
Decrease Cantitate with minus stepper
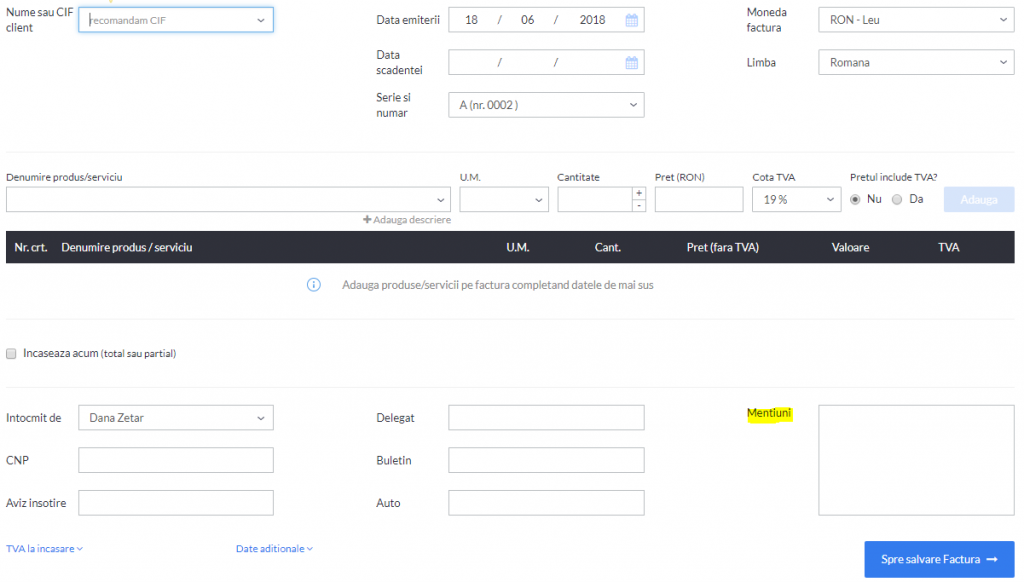639,206
